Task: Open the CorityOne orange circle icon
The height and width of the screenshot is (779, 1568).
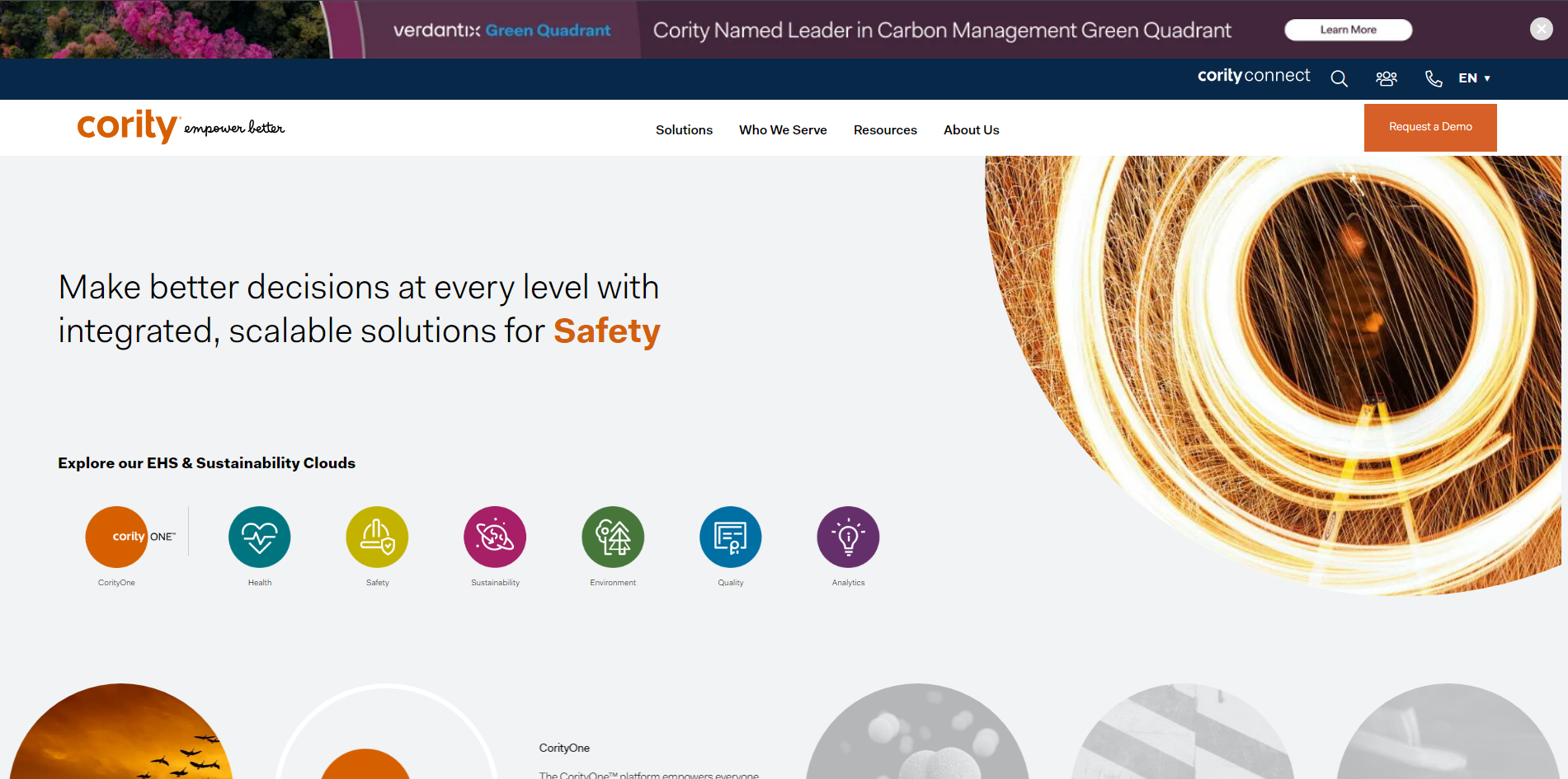Action: click(116, 537)
